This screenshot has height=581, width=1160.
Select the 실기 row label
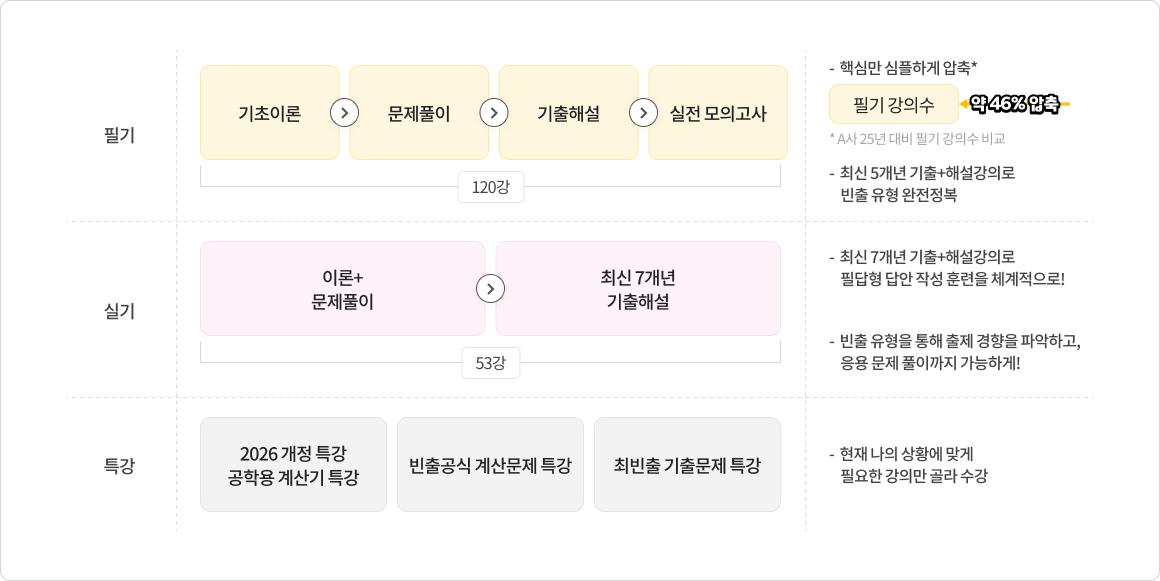pos(119,311)
